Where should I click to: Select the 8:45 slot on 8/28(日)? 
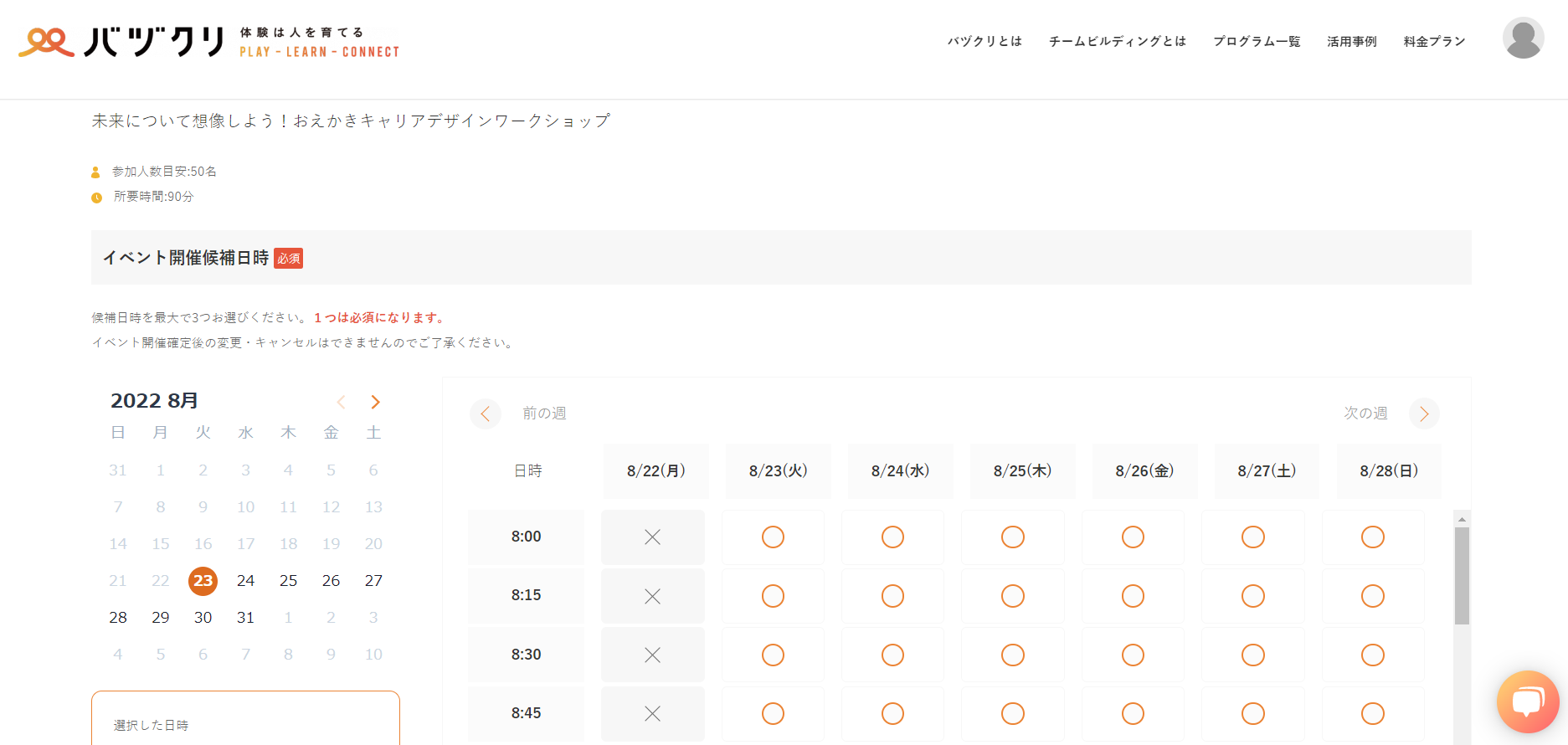tap(1372, 713)
